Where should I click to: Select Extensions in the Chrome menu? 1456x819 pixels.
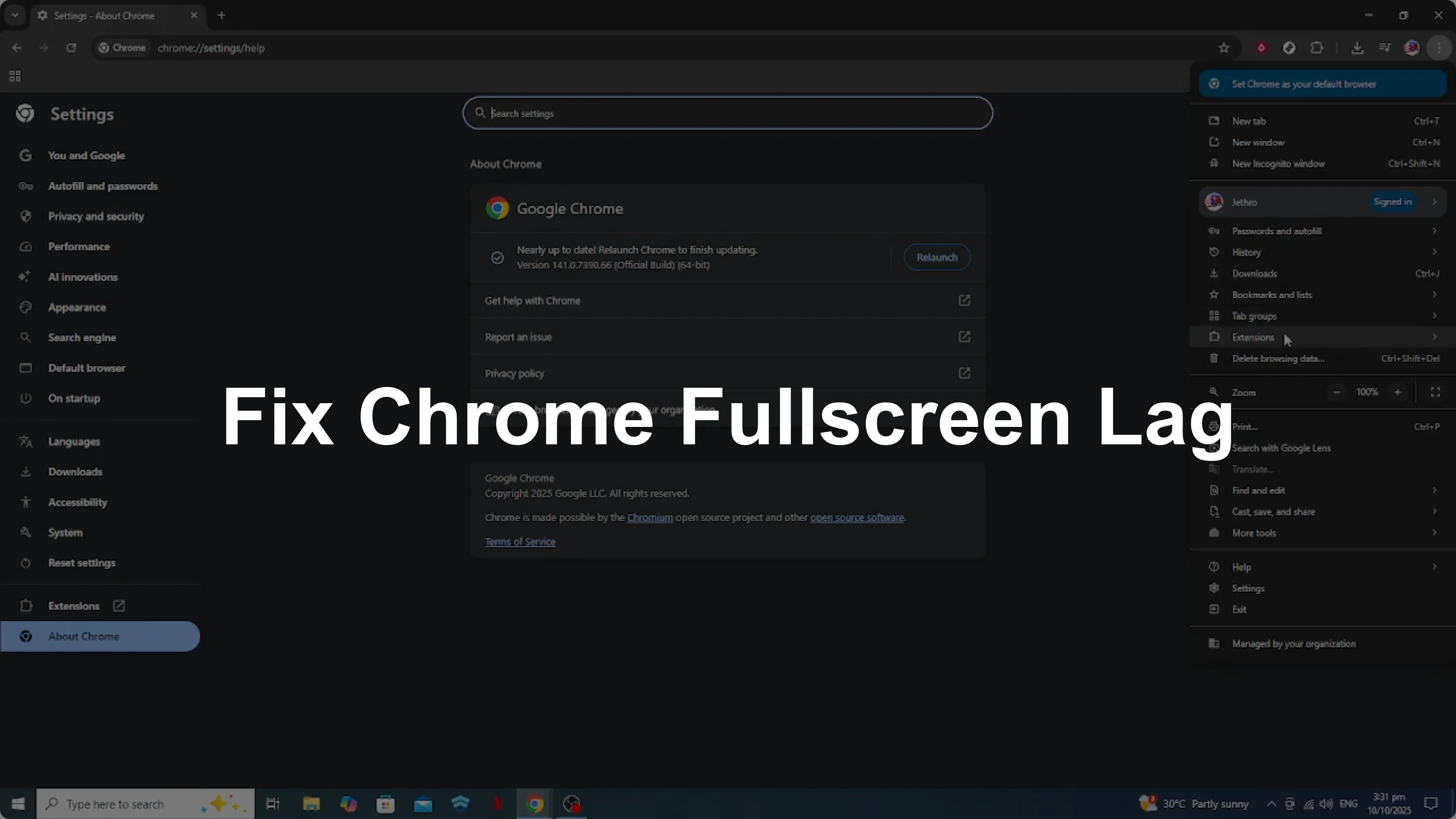pos(1253,337)
